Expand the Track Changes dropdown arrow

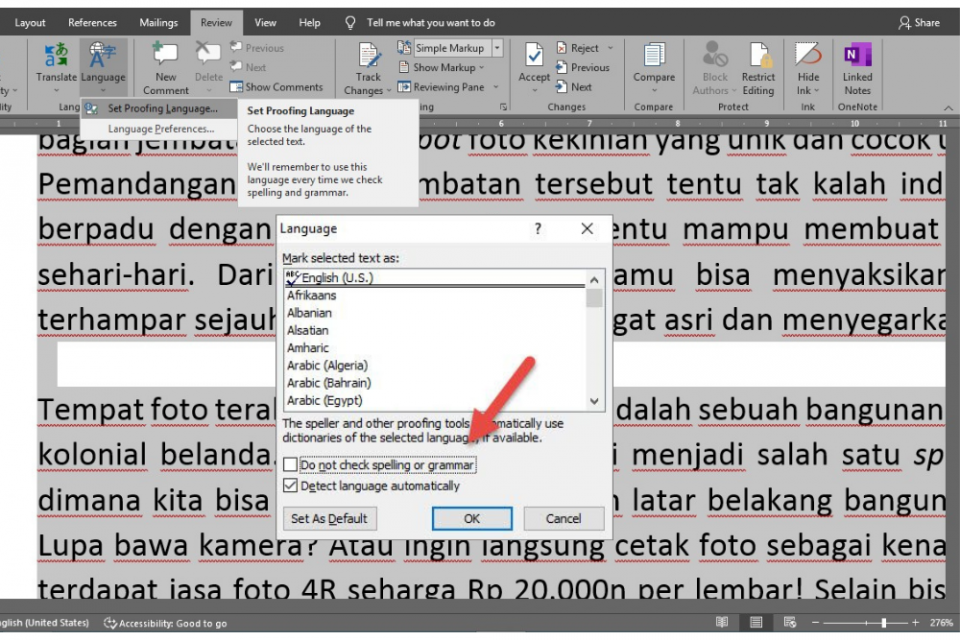[388, 91]
